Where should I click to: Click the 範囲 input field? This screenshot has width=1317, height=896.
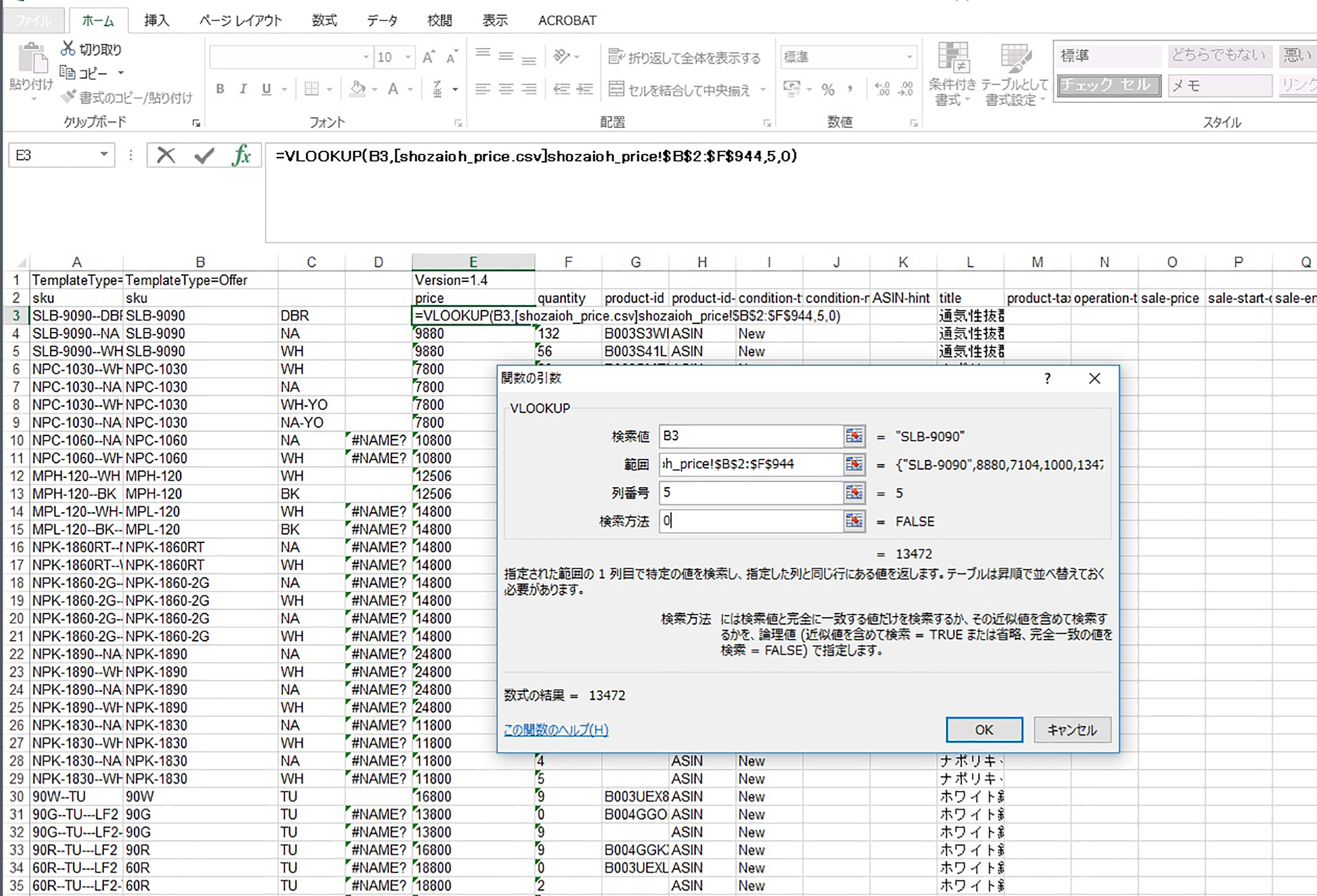[x=751, y=464]
